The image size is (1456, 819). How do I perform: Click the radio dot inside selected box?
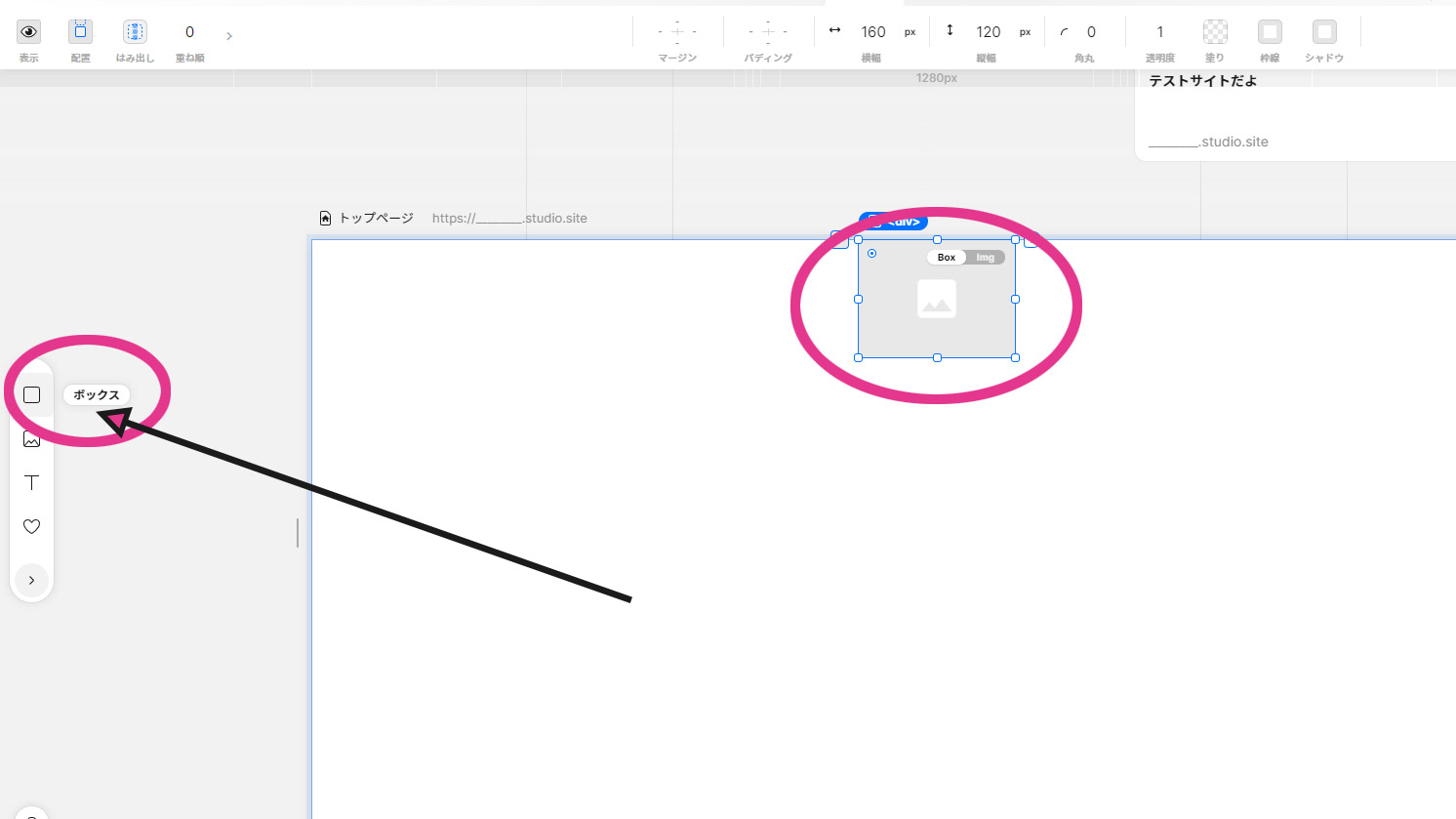coord(871,253)
